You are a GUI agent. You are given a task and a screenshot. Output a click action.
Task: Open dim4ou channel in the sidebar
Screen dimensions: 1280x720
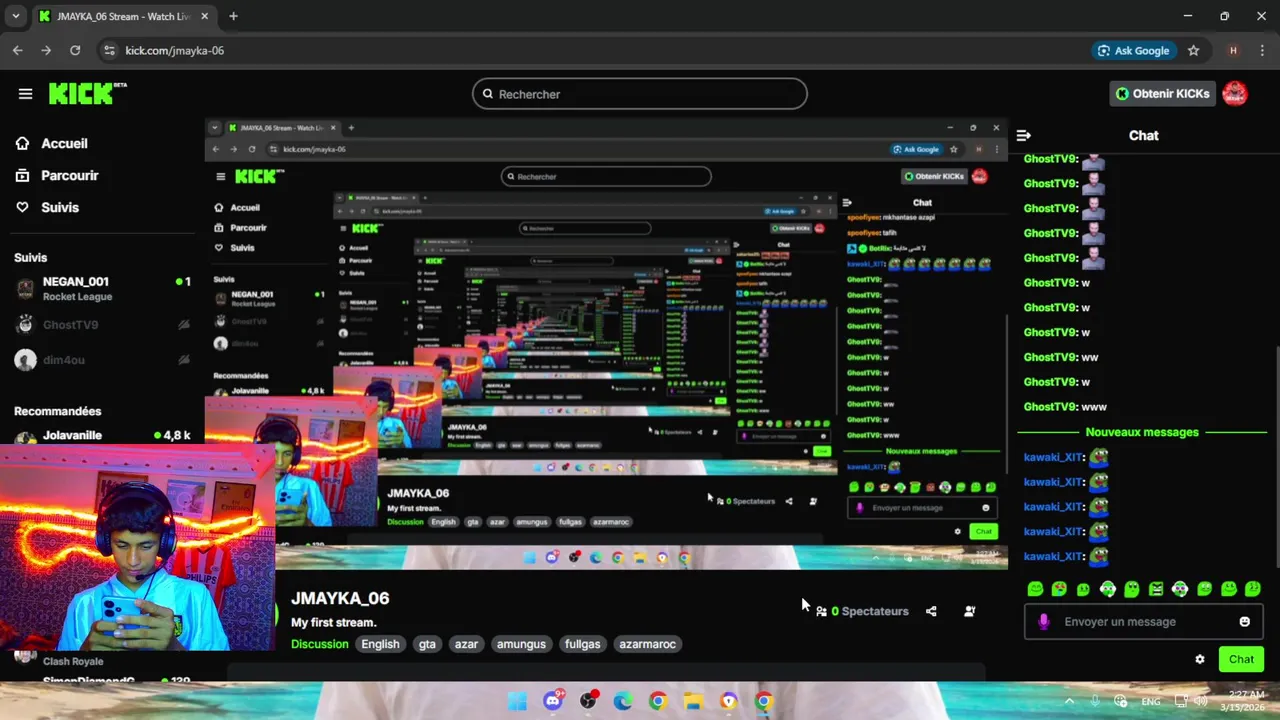coord(102,360)
